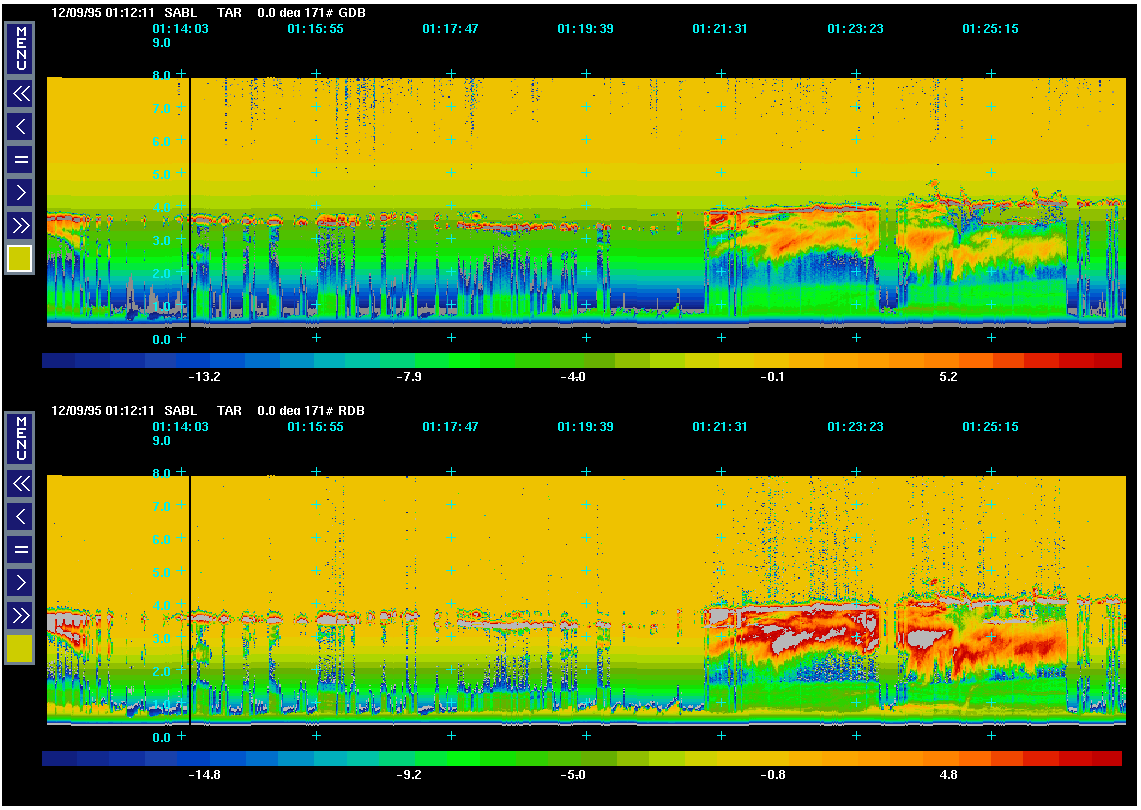Viewport: 1141px width, 810px height.
Task: Click the double-left fast rewind arrow in RDB panel
Action: 20,484
